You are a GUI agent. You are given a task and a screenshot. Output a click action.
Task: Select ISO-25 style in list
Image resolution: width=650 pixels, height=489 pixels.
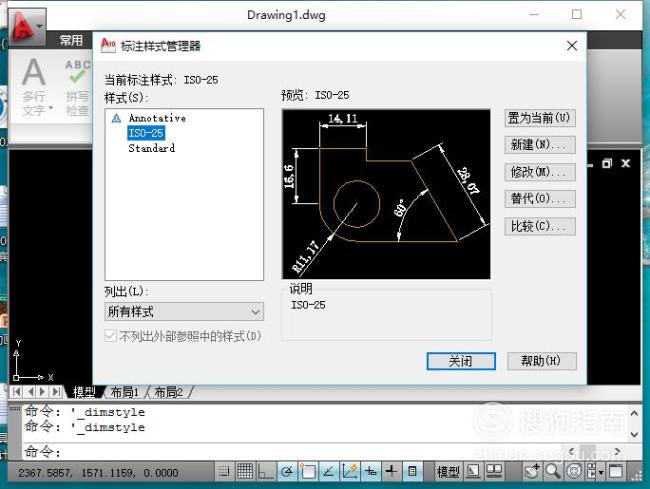point(146,133)
